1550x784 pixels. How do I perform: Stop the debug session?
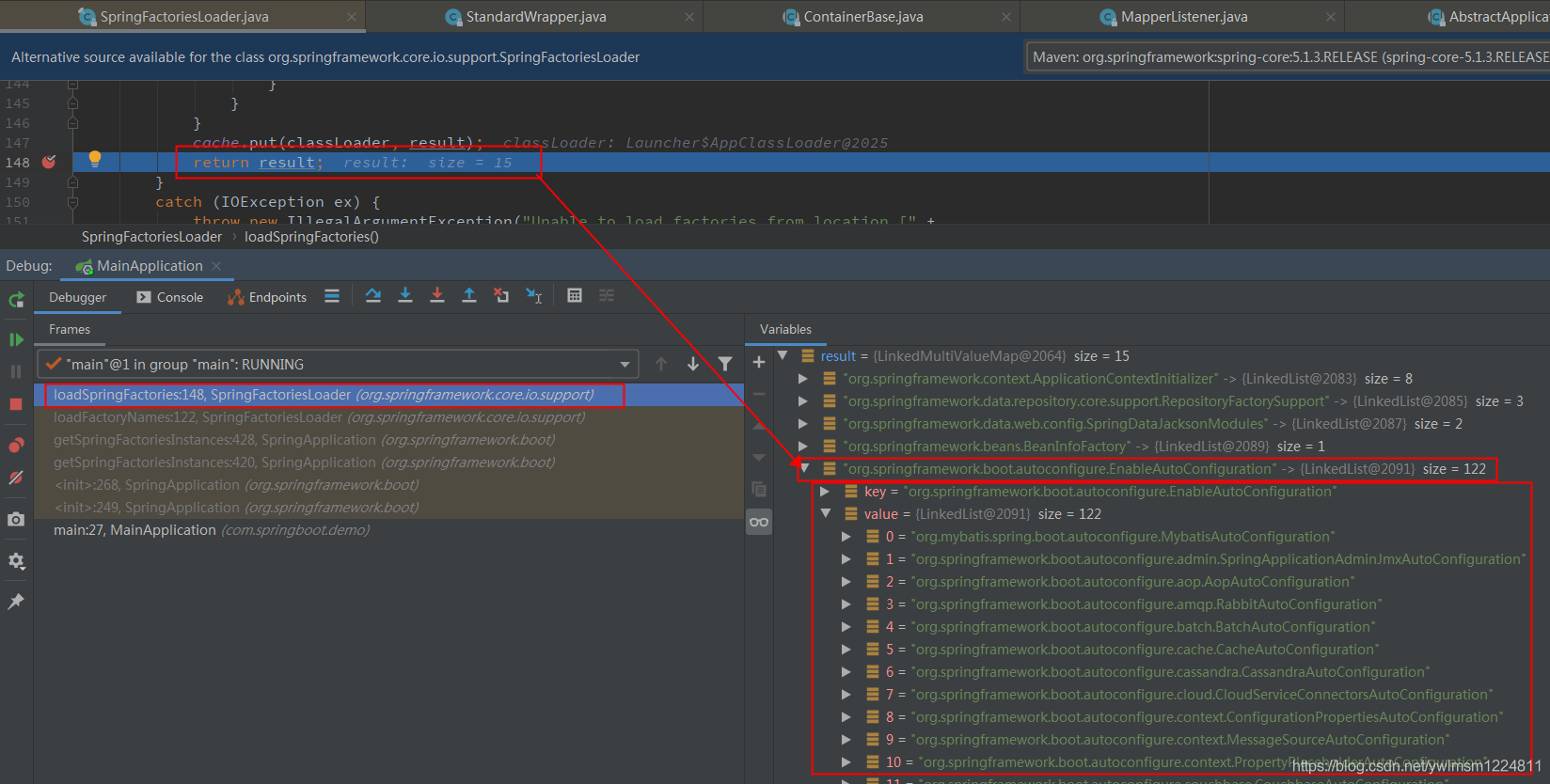point(16,404)
